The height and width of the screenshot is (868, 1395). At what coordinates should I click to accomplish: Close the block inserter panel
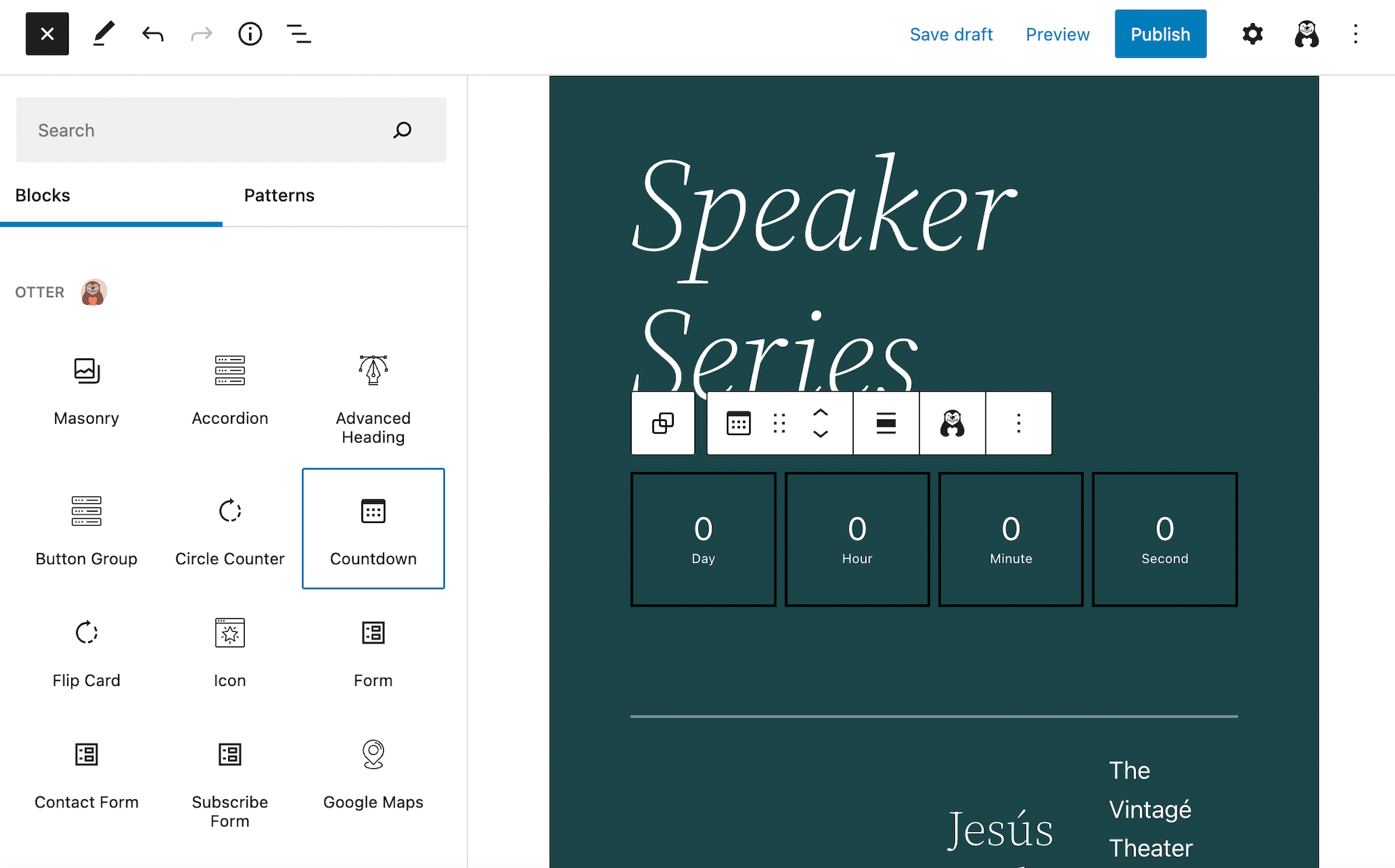coord(47,33)
